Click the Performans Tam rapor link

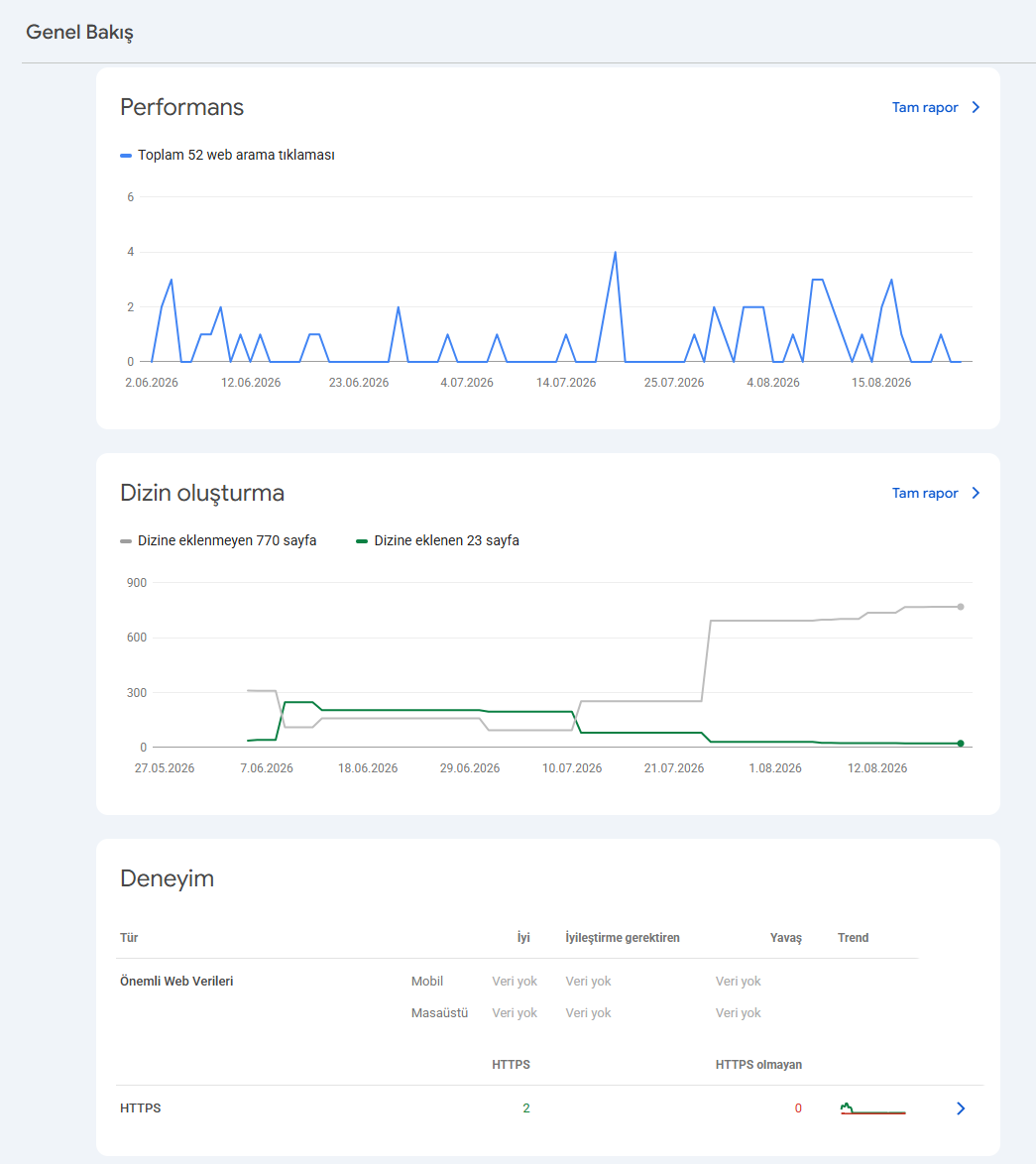coord(925,108)
